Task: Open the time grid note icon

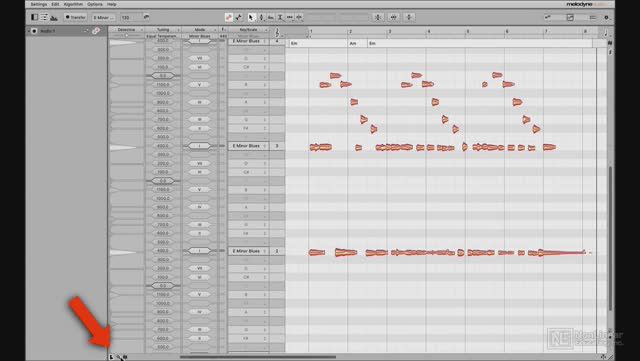Action: (606, 33)
